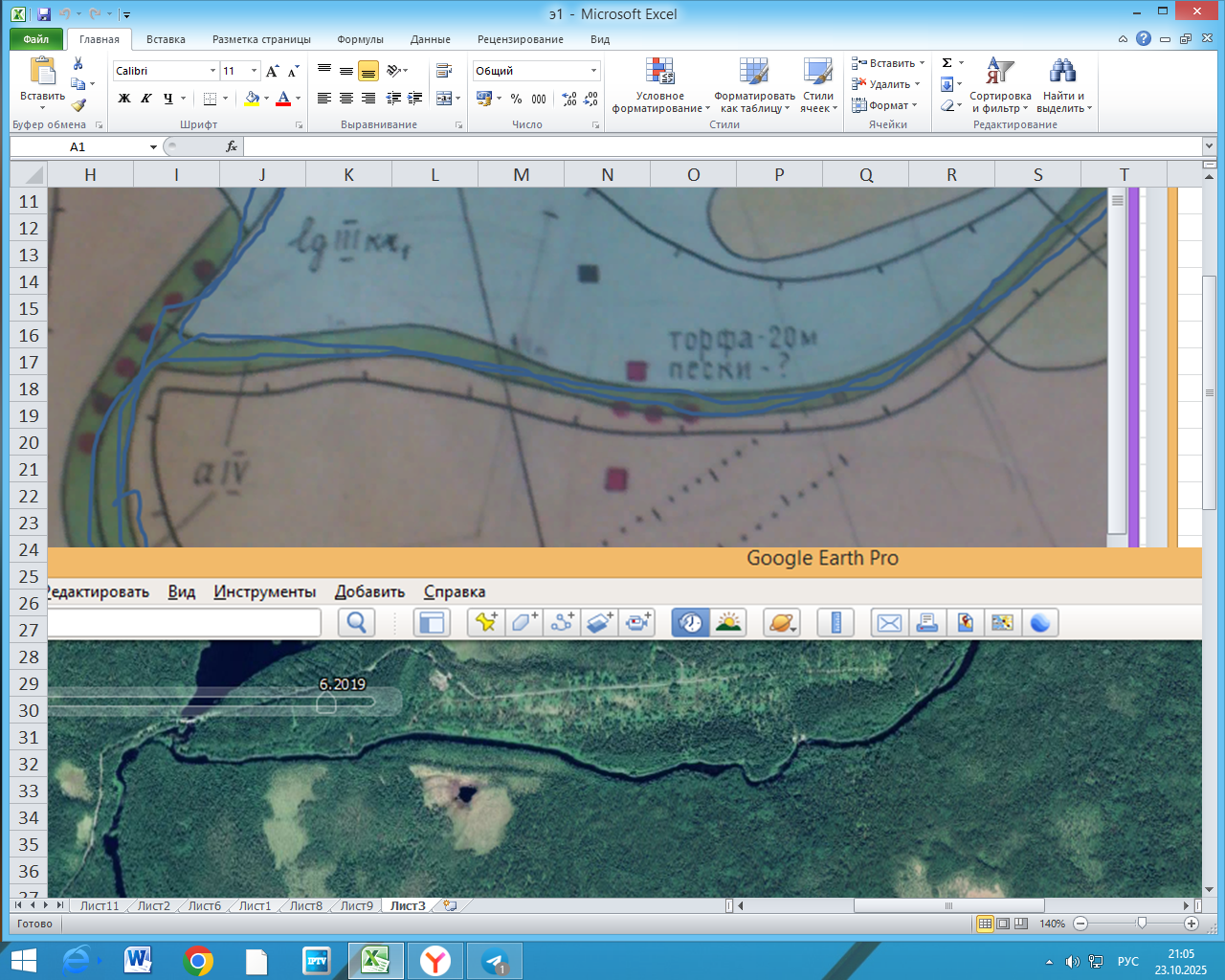Screen dimensions: 1225x980
Task: Open the font size dropdown showing 11
Action: click(x=254, y=71)
